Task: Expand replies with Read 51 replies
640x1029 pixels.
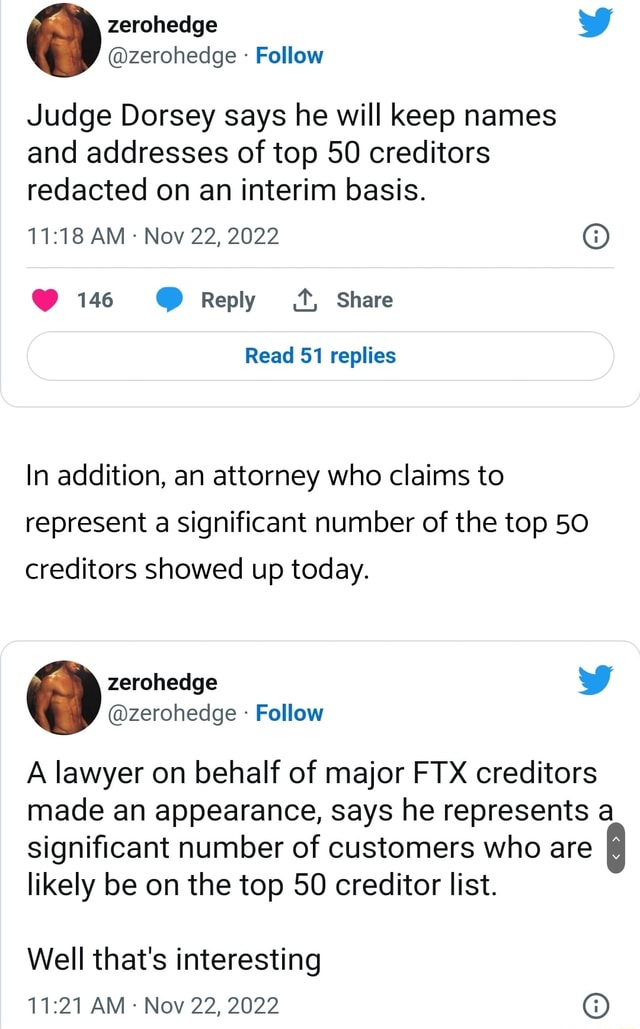Action: [x=320, y=356]
